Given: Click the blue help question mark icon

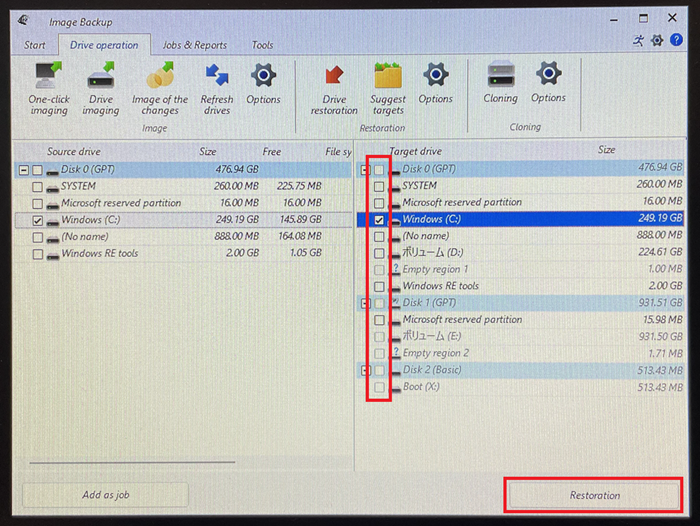Looking at the screenshot, I should 676,40.
